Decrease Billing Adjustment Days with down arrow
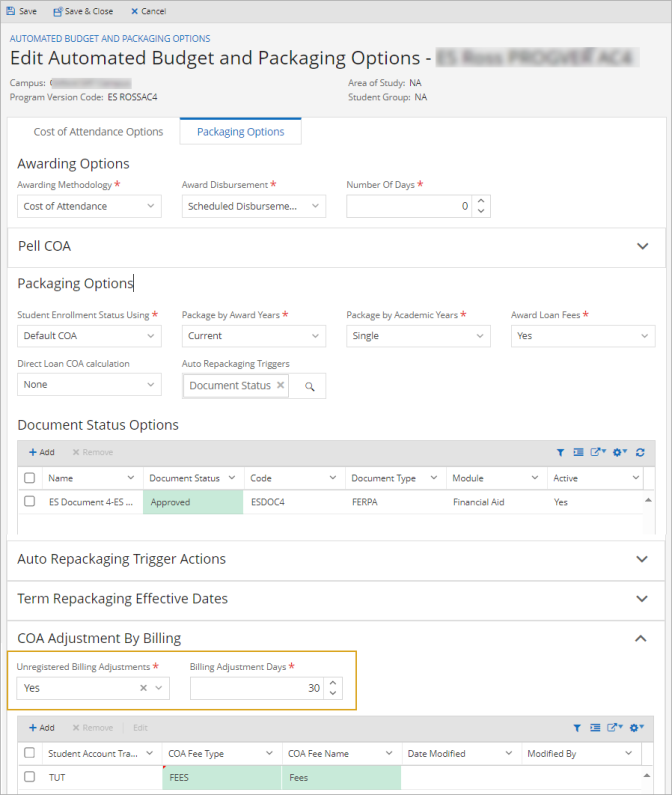 pos(333,693)
